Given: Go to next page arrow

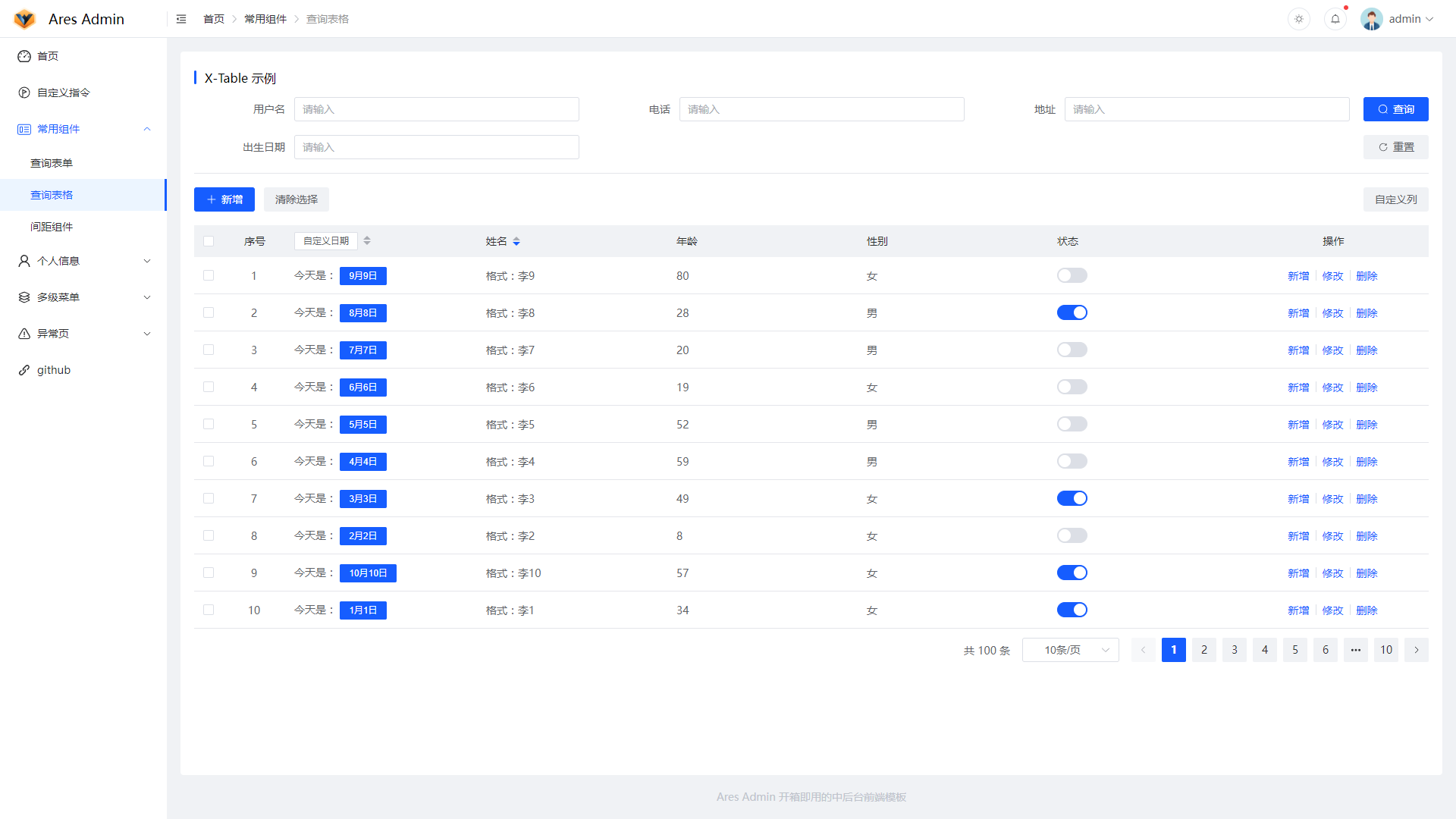Looking at the screenshot, I should pos(1416,650).
